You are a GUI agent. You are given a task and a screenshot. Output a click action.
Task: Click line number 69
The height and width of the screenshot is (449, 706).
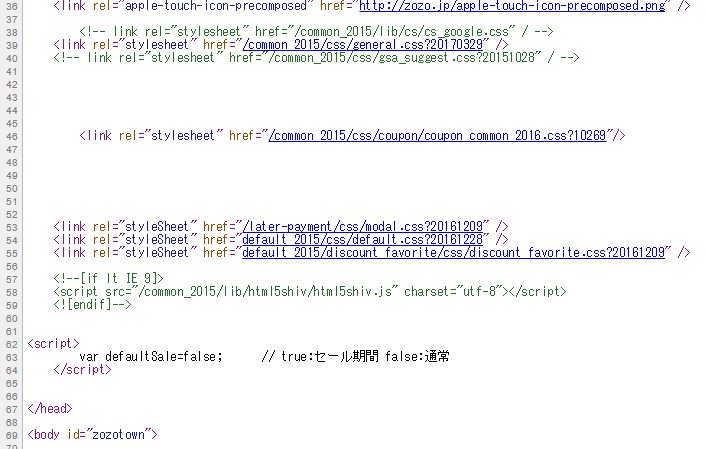[x=12, y=435]
